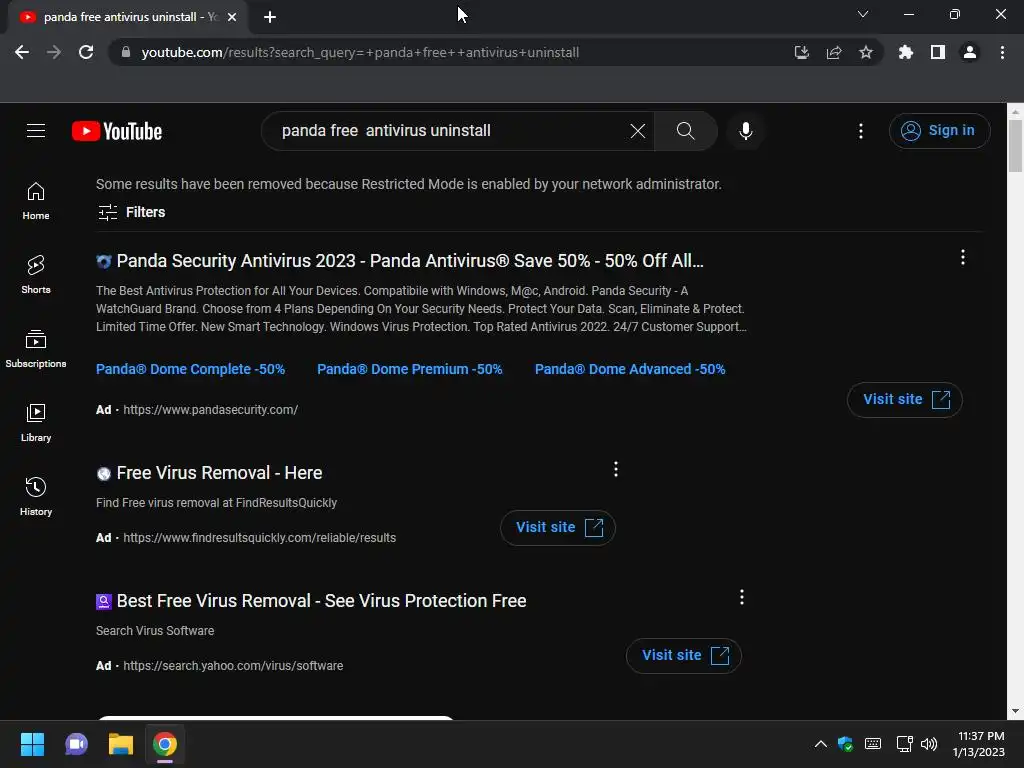The height and width of the screenshot is (768, 1024).
Task: Click the magnifier search button
Action: click(x=685, y=131)
